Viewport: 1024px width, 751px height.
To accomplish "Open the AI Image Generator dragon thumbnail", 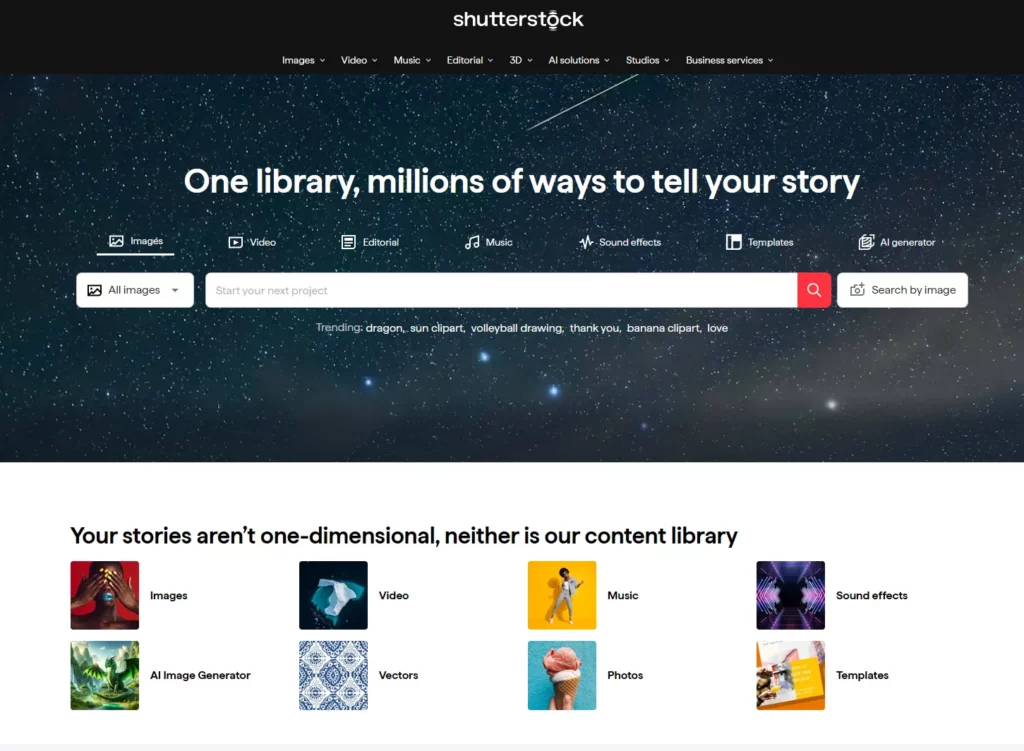I will tap(104, 675).
